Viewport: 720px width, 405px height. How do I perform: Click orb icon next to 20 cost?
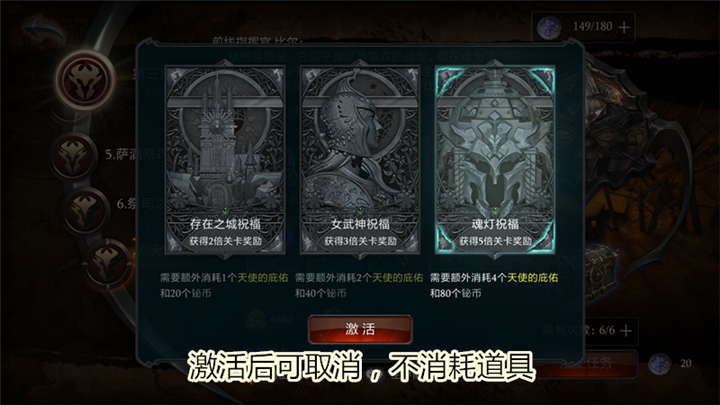660,364
